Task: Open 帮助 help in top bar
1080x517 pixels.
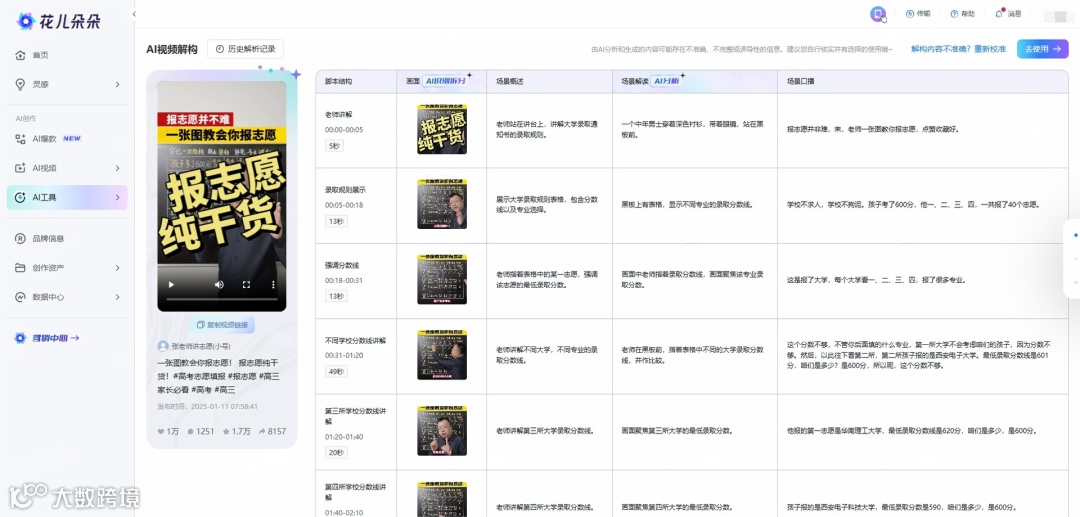Action: [963, 14]
